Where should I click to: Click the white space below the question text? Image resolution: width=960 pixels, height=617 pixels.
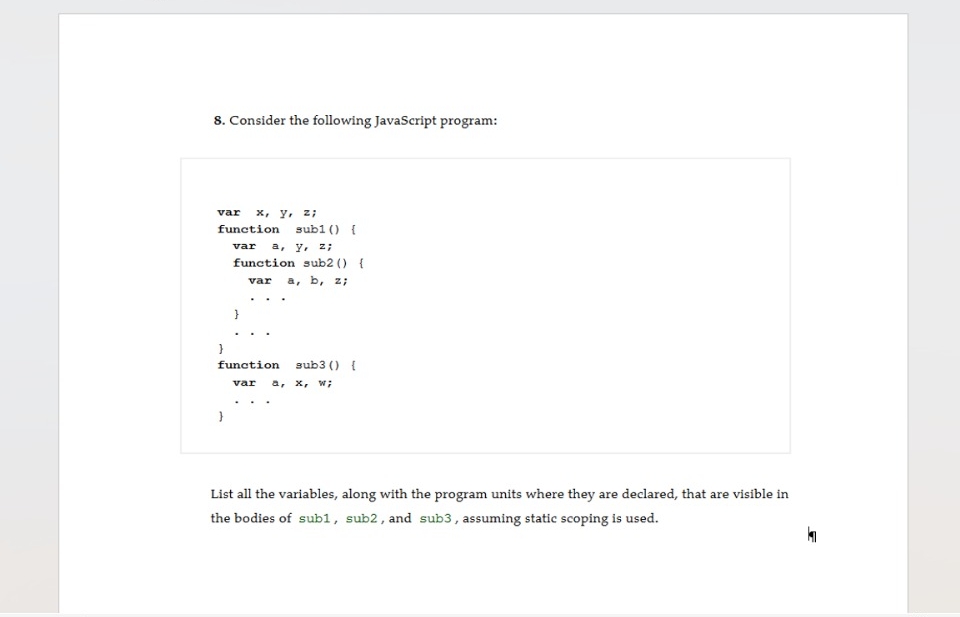click(480, 570)
